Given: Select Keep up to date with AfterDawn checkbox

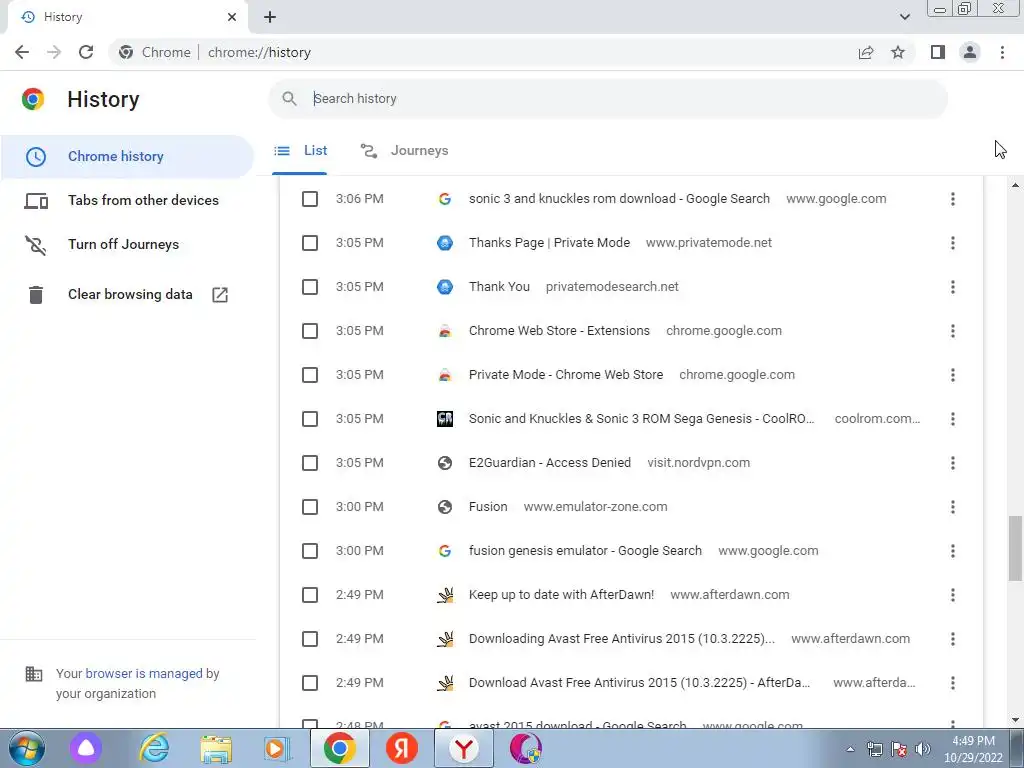Looking at the screenshot, I should point(310,595).
